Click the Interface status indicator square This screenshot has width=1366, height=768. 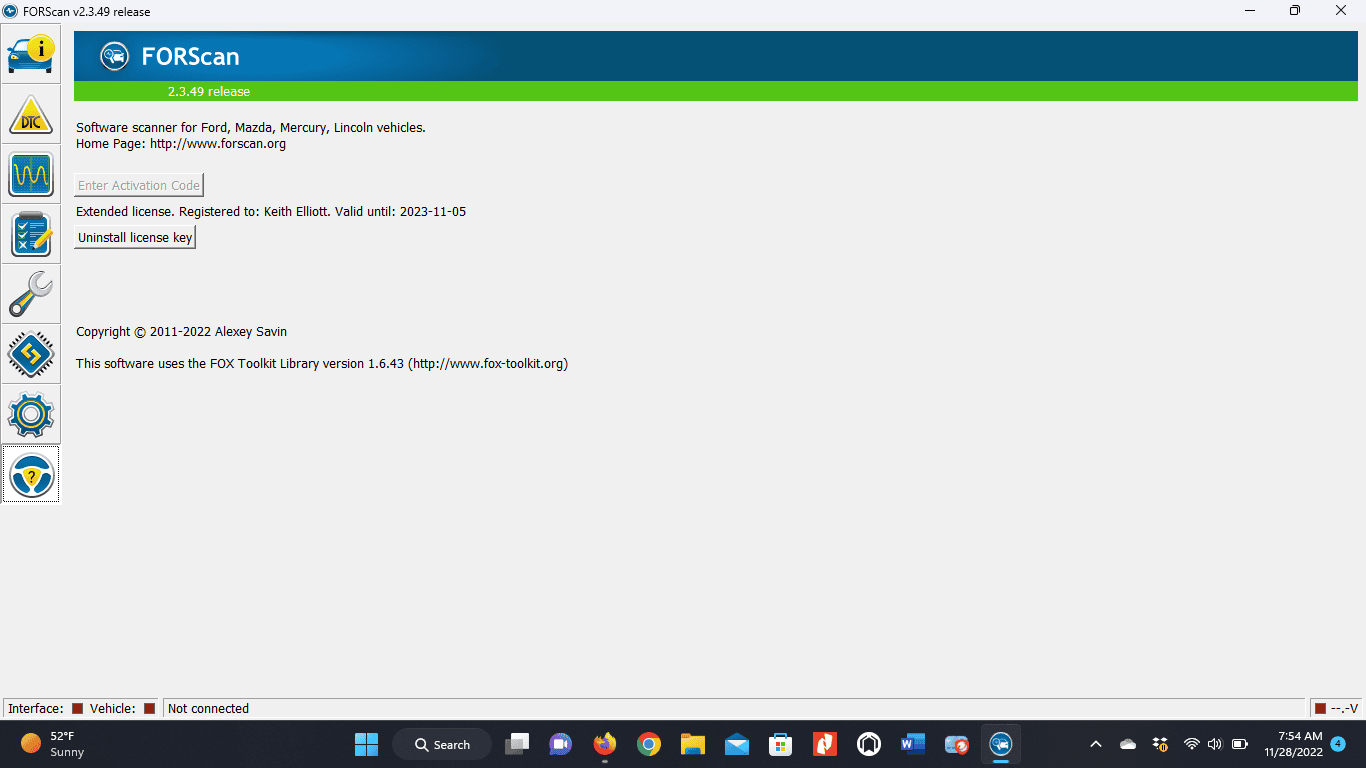[x=77, y=709]
